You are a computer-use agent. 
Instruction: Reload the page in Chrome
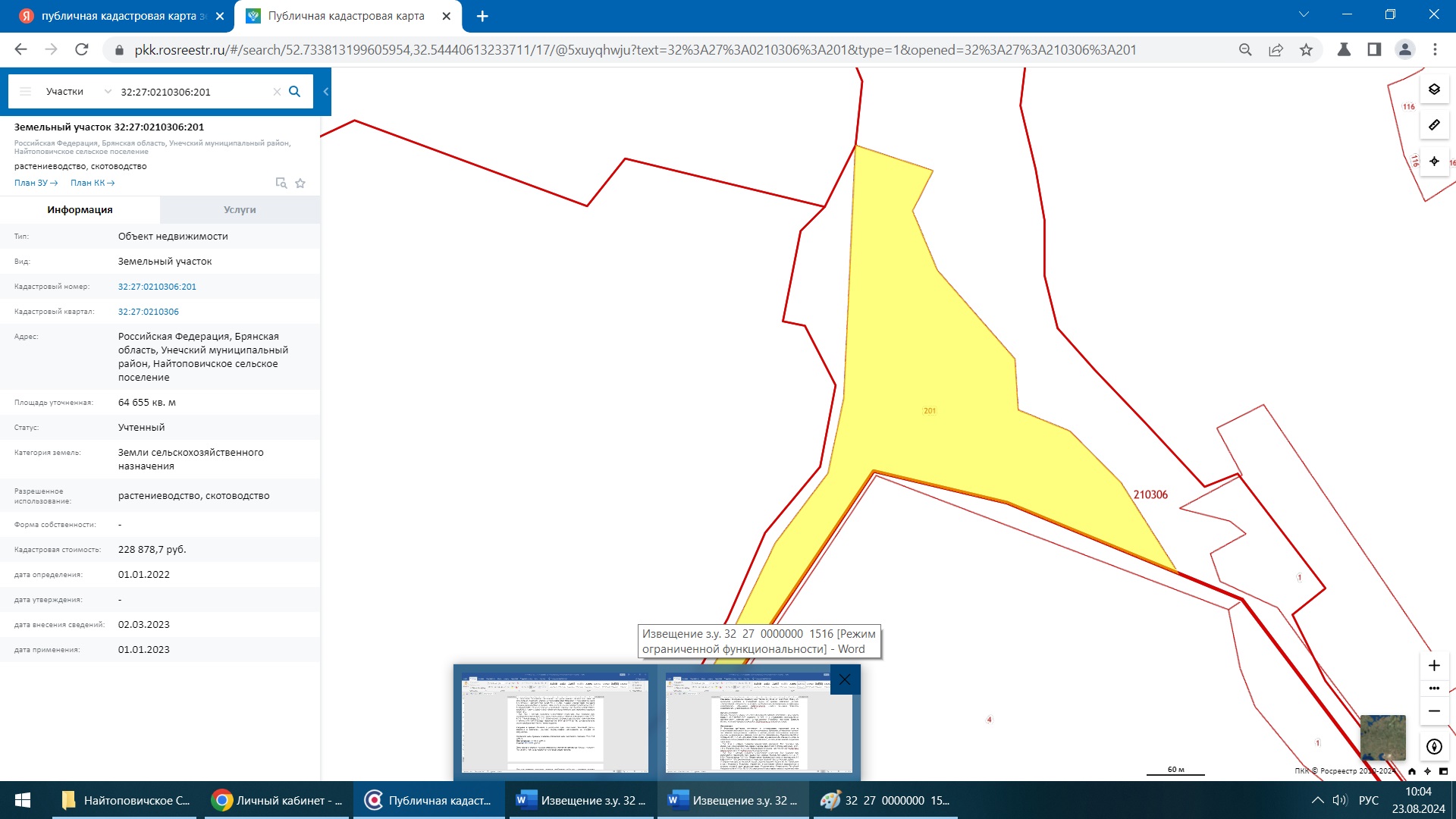pyautogui.click(x=82, y=49)
